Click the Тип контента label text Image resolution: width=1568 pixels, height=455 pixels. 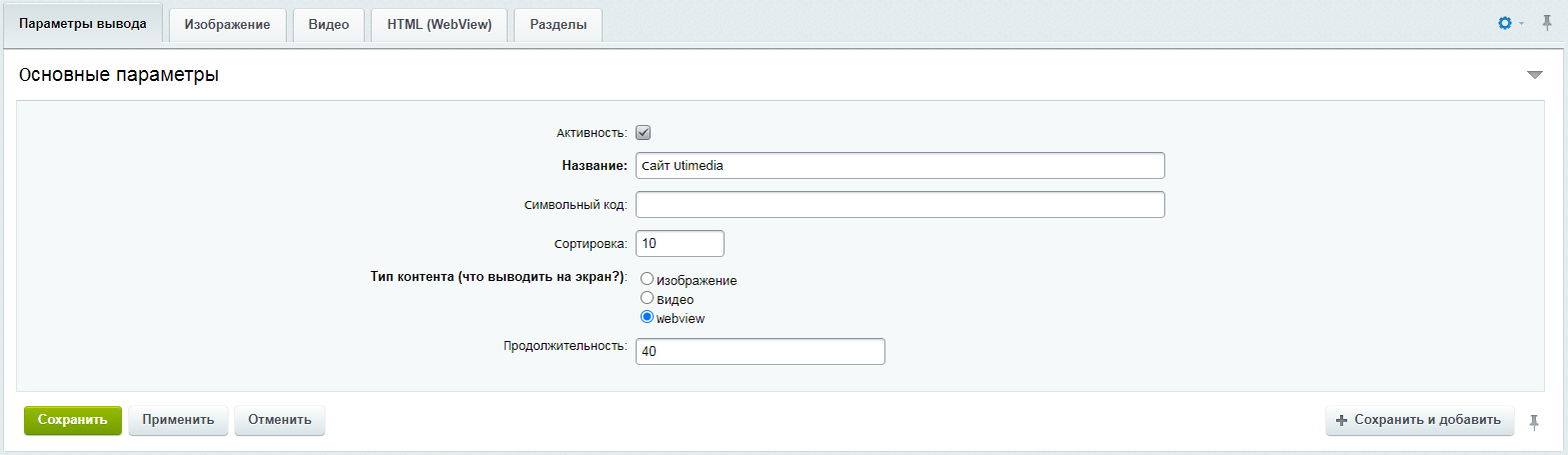click(x=499, y=277)
